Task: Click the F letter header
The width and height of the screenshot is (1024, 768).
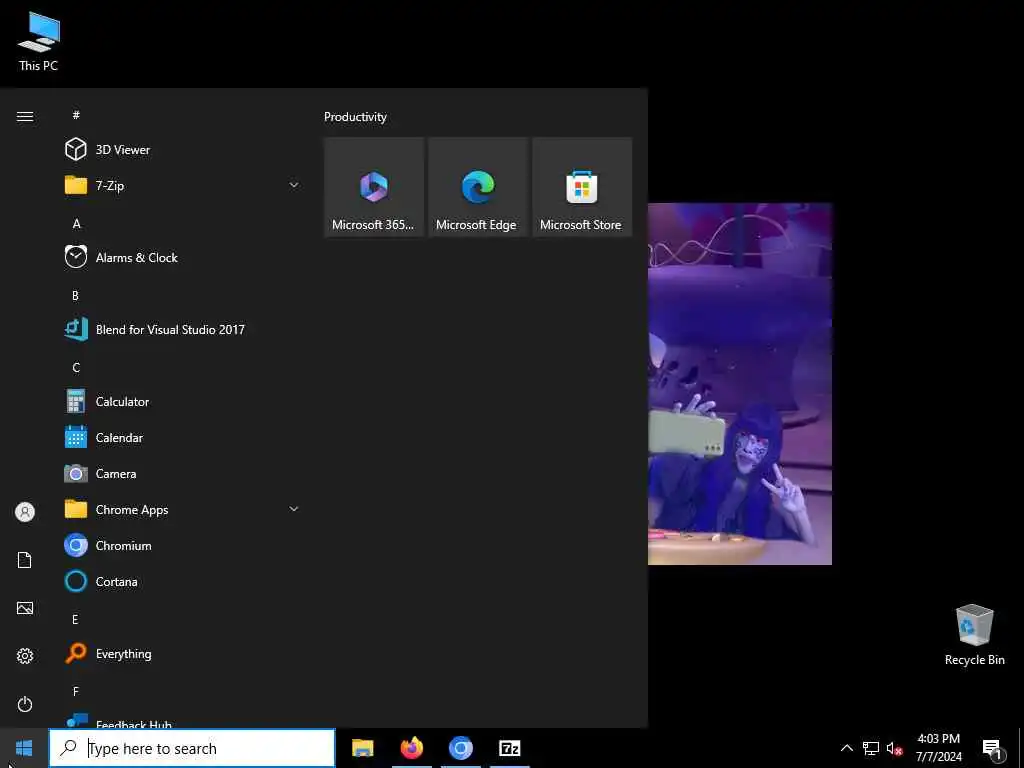Action: 75,691
